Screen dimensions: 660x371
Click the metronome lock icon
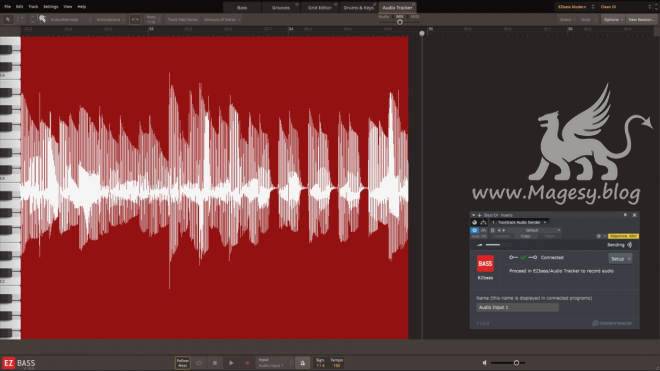pyautogui.click(x=302, y=363)
